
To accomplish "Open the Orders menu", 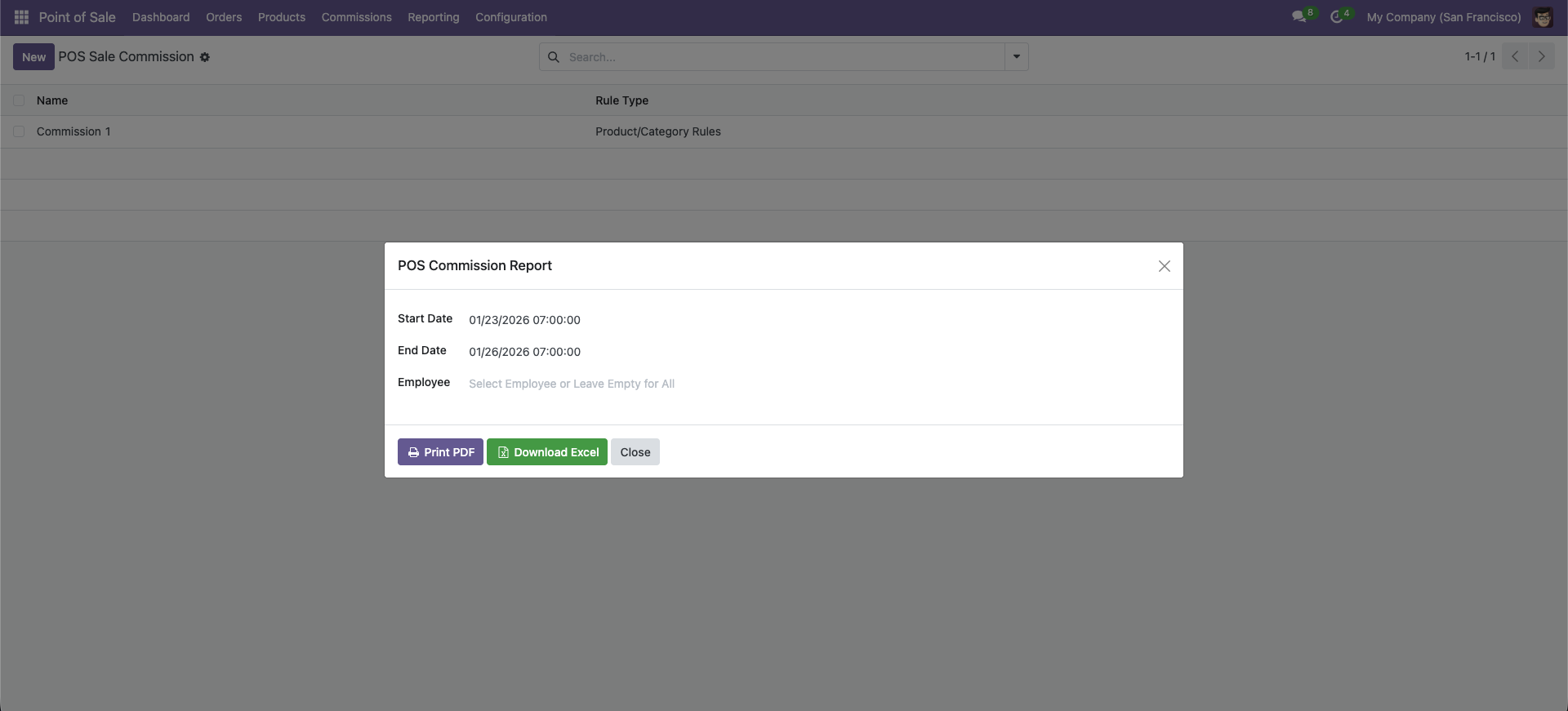I will click(x=224, y=17).
